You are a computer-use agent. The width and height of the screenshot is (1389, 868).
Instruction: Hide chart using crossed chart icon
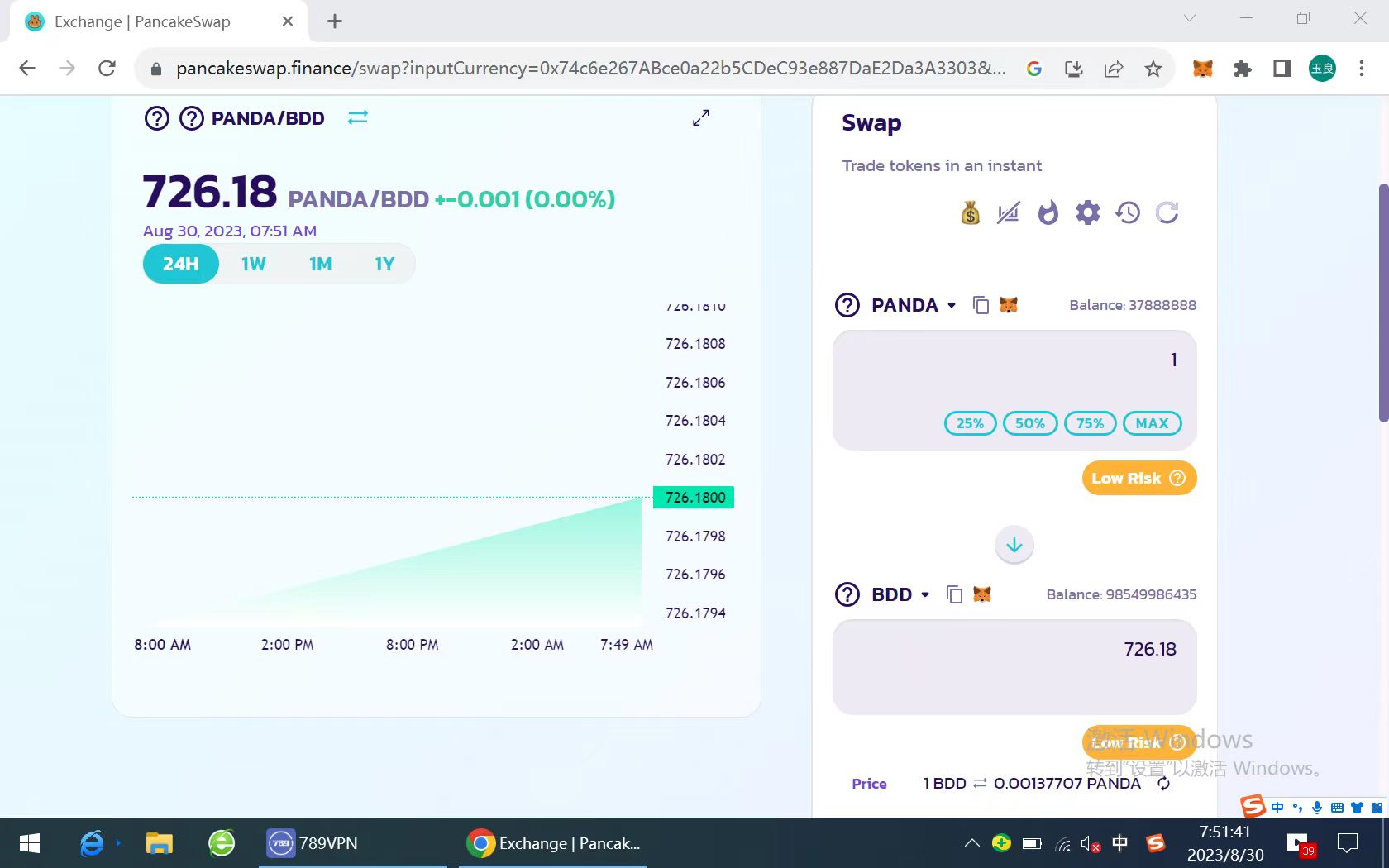(1008, 213)
